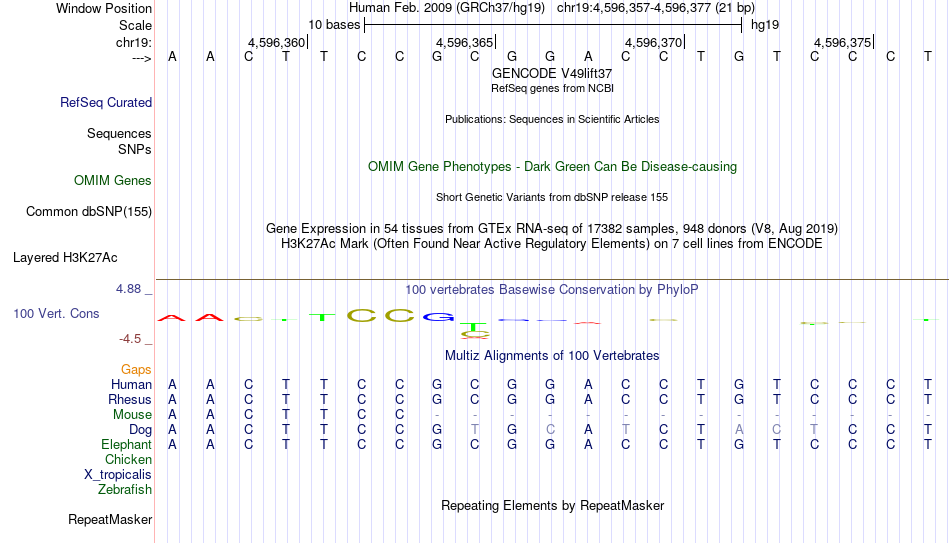Click the 4.88 PhyloP upper axis value
Image resolution: width=950 pixels, height=543 pixels.
(129, 289)
